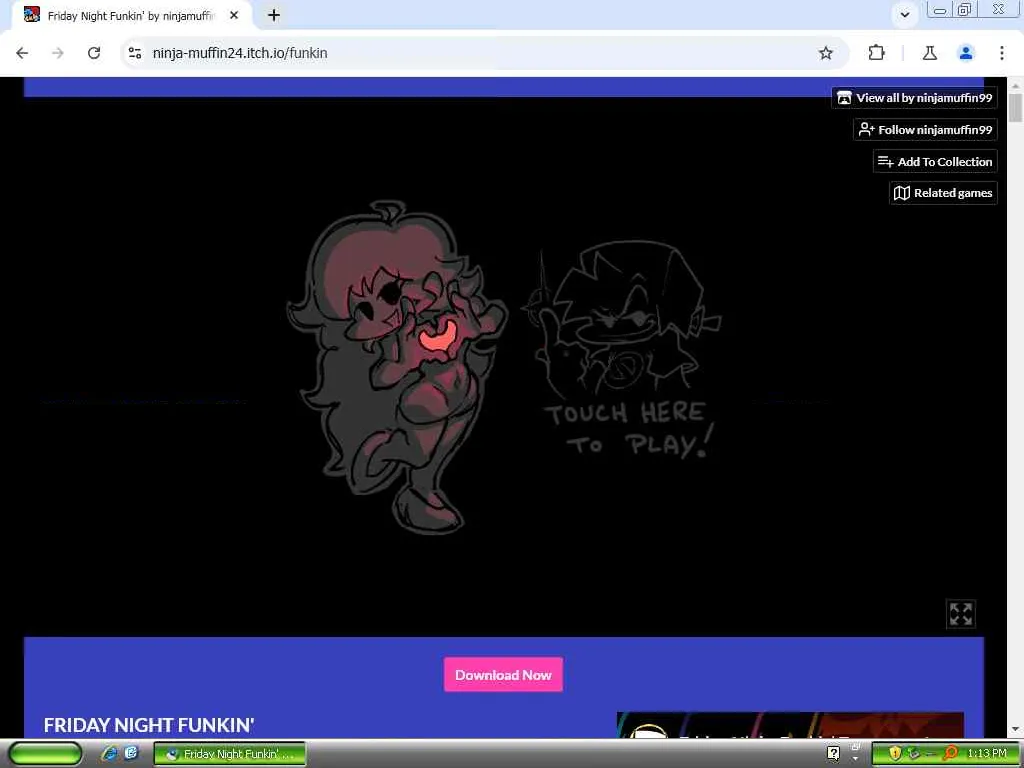Open the Extensions puzzle icon
This screenshot has width=1024, height=768.
point(876,53)
